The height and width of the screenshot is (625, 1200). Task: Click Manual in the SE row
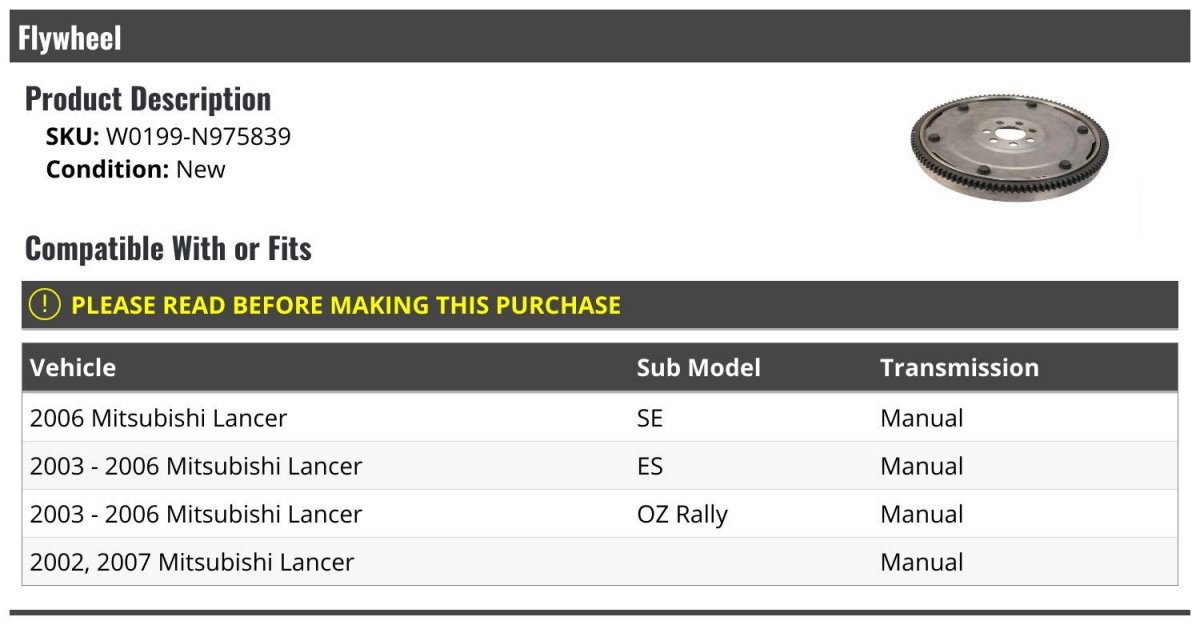point(922,418)
